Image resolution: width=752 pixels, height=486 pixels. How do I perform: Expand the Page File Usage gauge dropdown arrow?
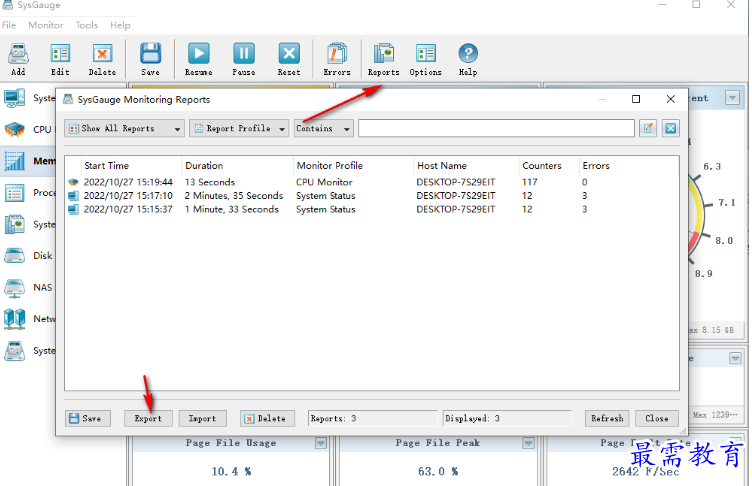(x=320, y=443)
